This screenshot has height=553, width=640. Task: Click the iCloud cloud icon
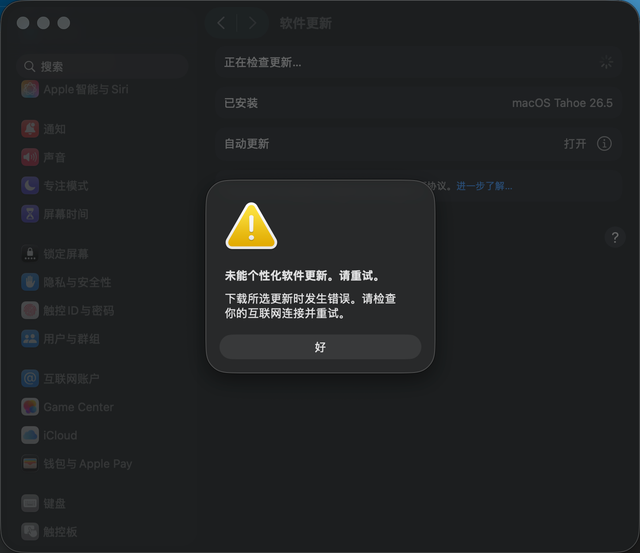point(30,435)
